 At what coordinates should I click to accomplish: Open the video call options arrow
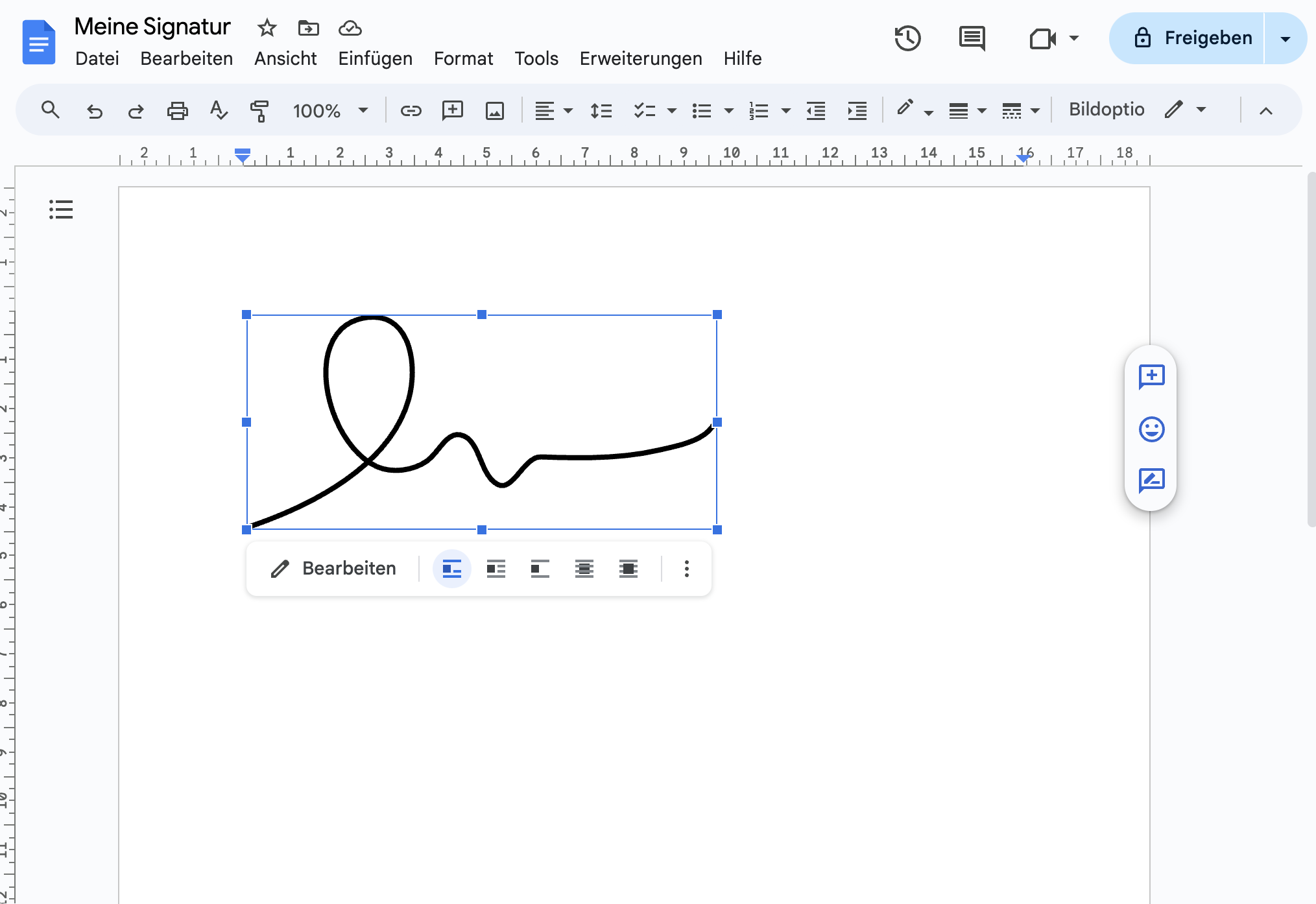pyautogui.click(x=1074, y=38)
